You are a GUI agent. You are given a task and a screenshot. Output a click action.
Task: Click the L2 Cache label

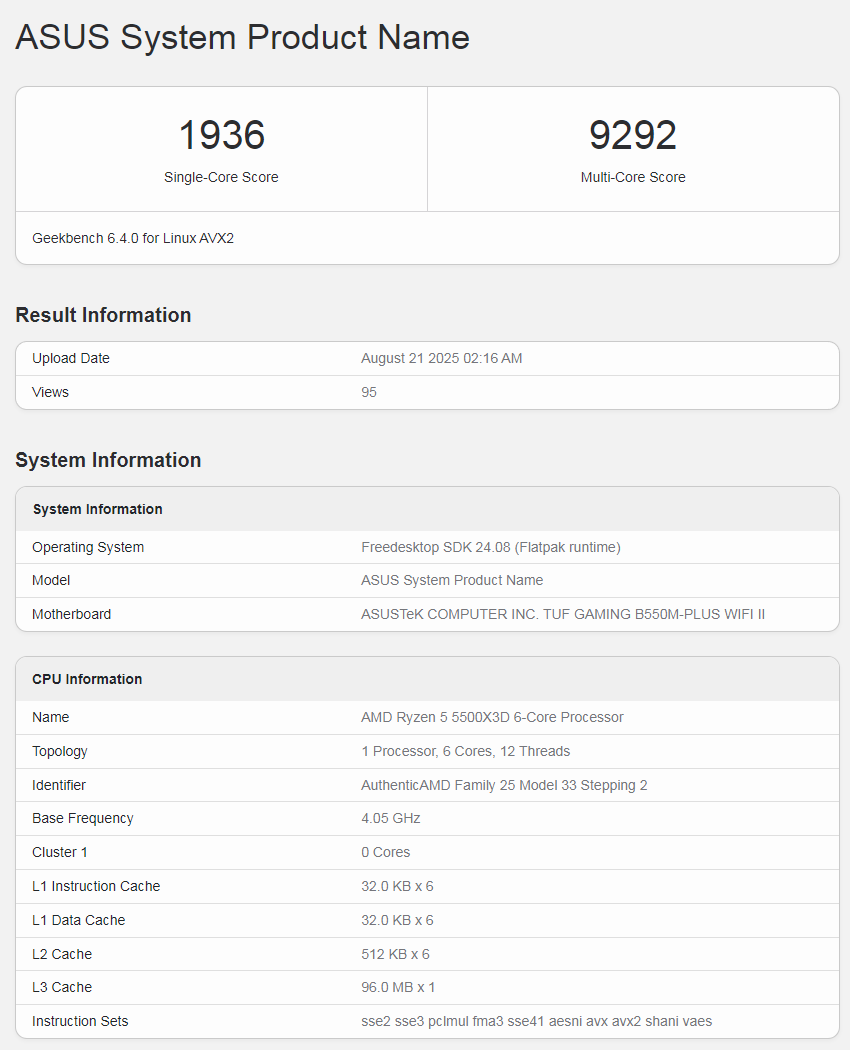coord(62,954)
